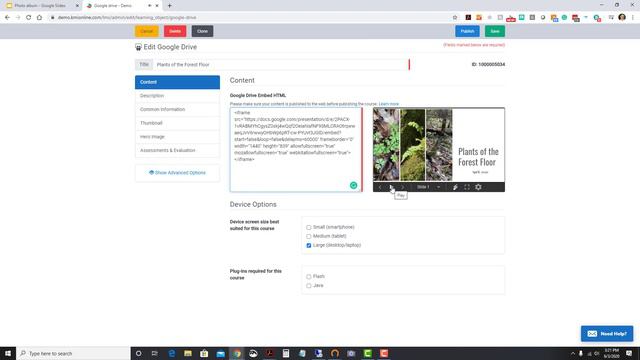Click the blue Publish button
The image size is (640, 360).
(x=467, y=31)
